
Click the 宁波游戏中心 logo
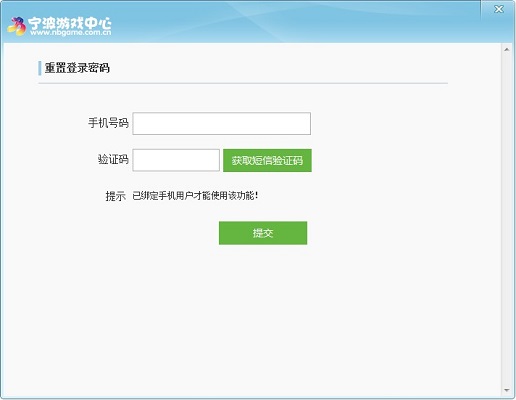click(59, 26)
